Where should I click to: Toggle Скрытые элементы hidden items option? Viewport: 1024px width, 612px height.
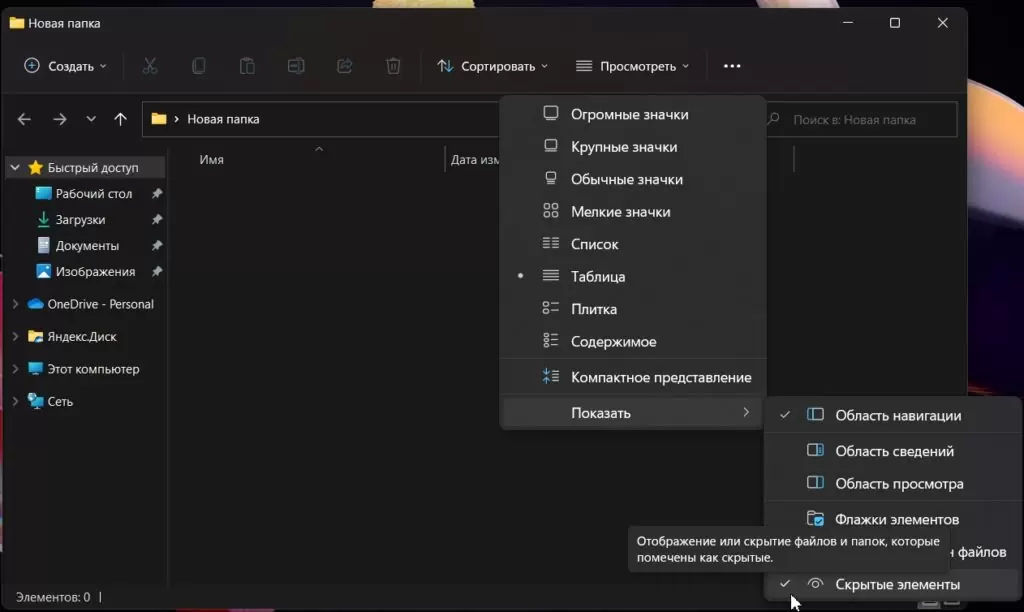click(896, 584)
